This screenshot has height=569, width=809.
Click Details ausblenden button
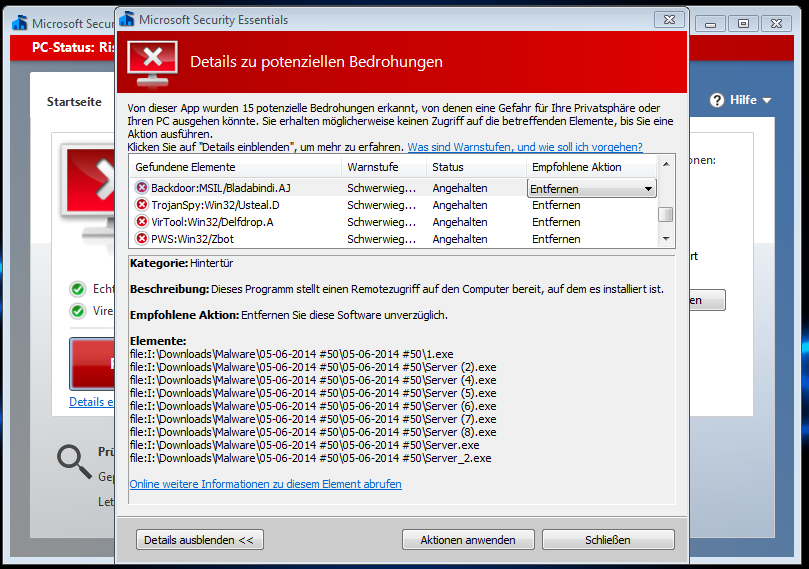(200, 540)
